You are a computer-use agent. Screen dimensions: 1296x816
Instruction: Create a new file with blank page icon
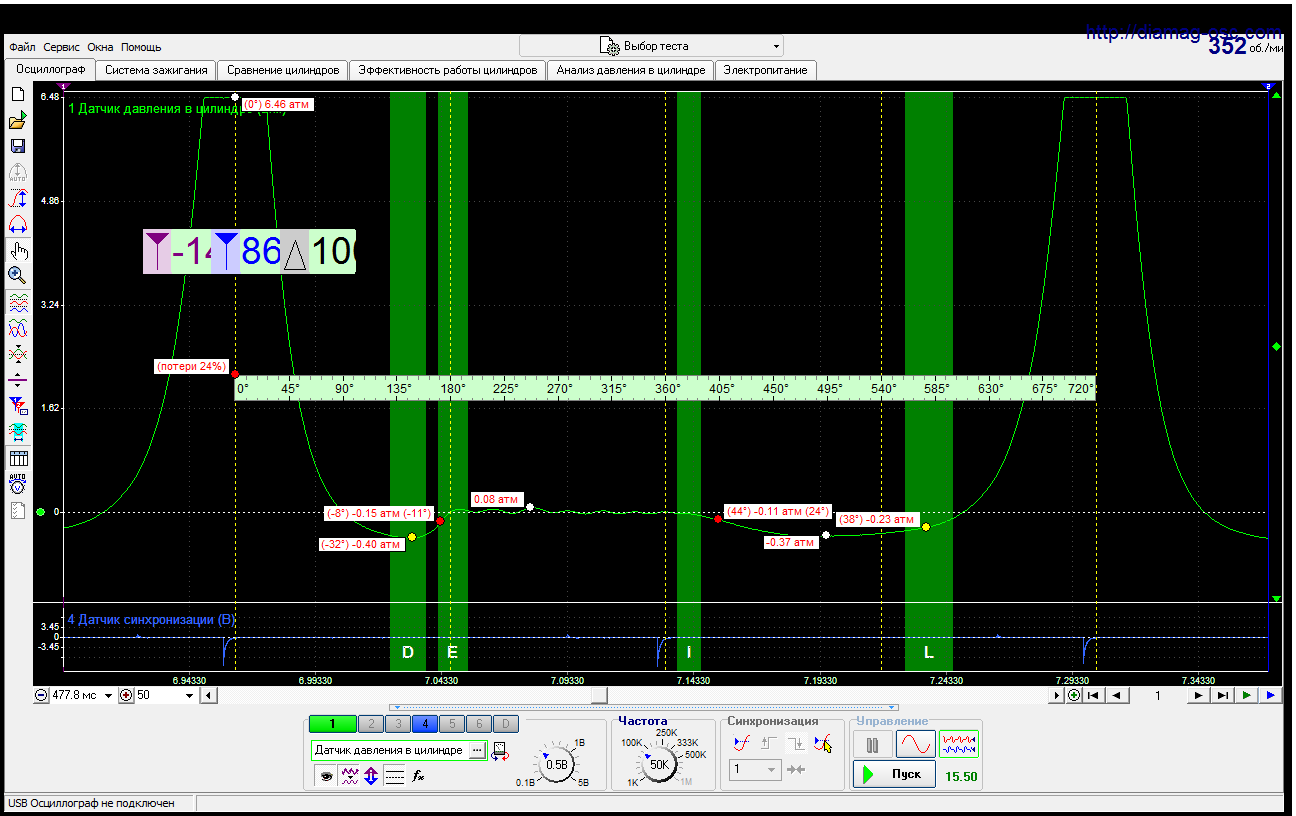(17, 94)
